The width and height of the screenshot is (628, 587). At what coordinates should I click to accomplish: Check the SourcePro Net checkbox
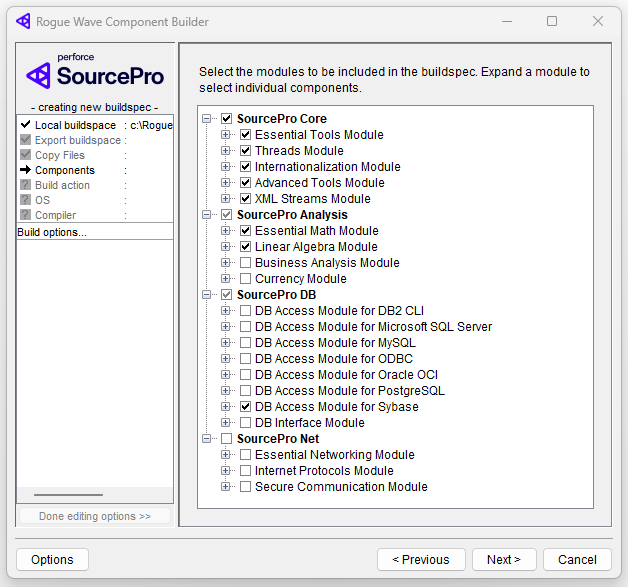click(226, 439)
